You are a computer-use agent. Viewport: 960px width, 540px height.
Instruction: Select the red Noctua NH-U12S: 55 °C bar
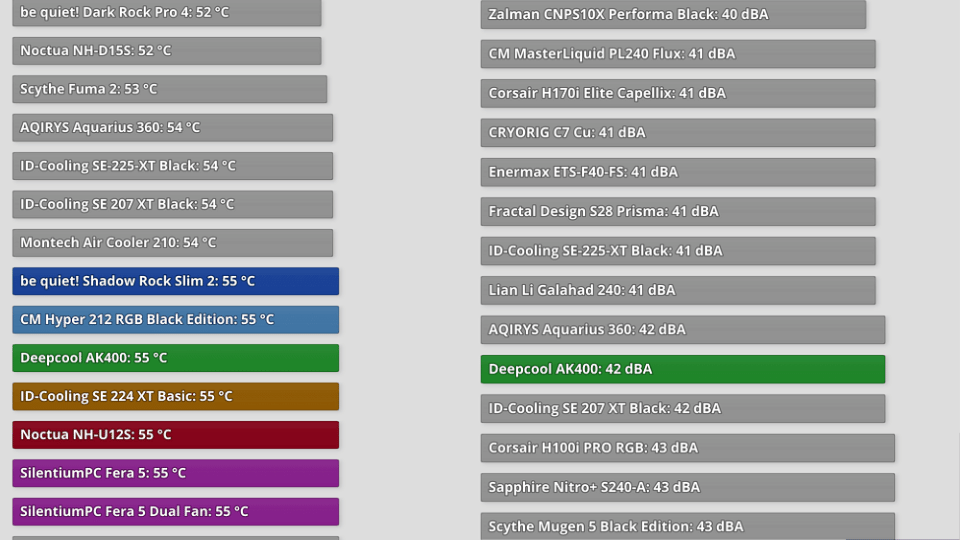[176, 435]
